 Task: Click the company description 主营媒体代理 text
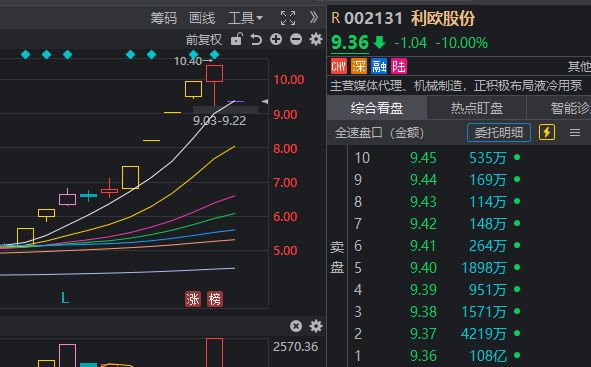point(456,86)
